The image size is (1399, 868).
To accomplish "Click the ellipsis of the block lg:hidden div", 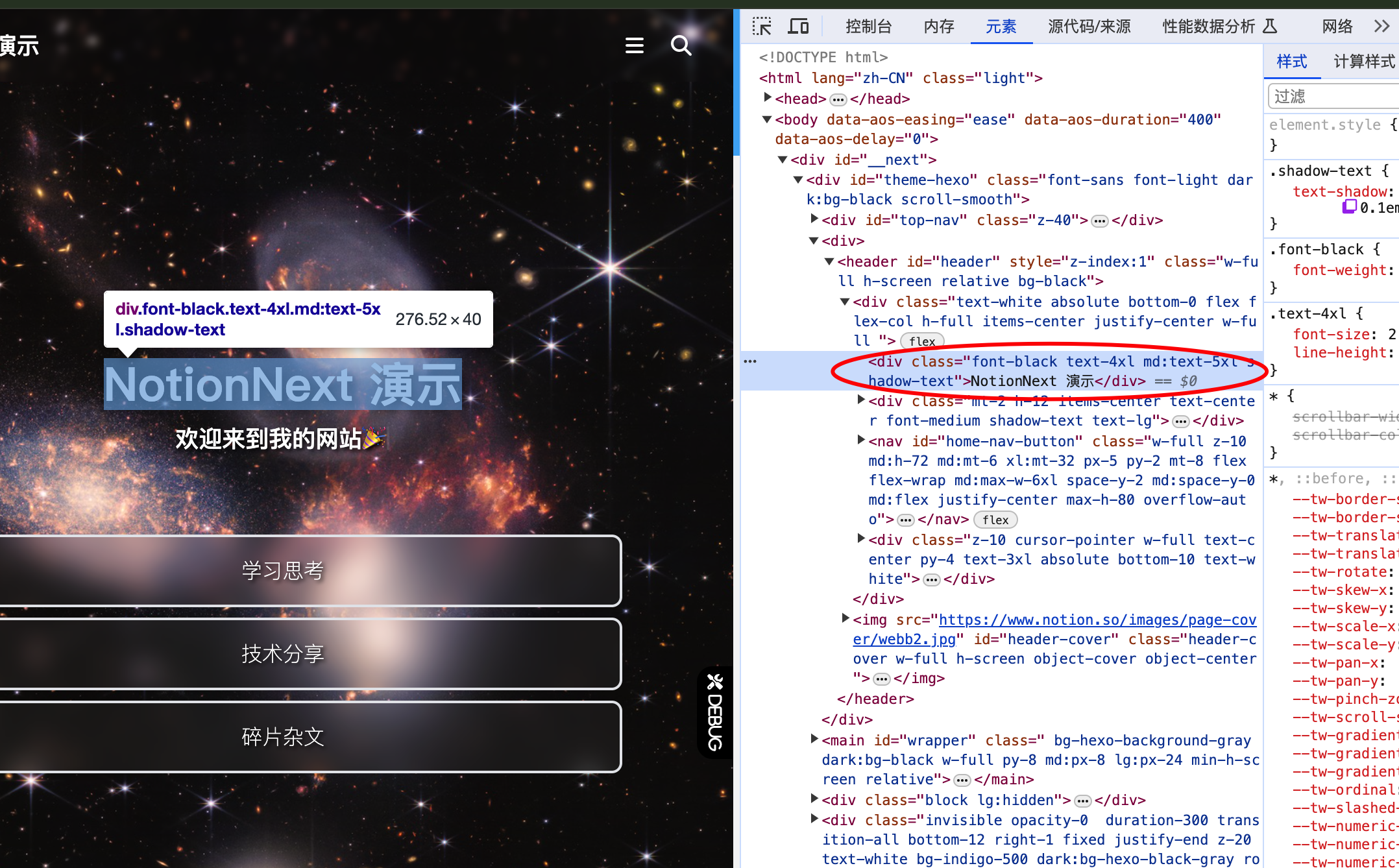I will click(x=1083, y=801).
